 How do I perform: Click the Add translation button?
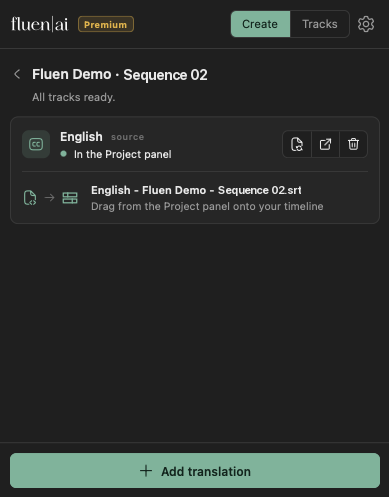click(195, 471)
